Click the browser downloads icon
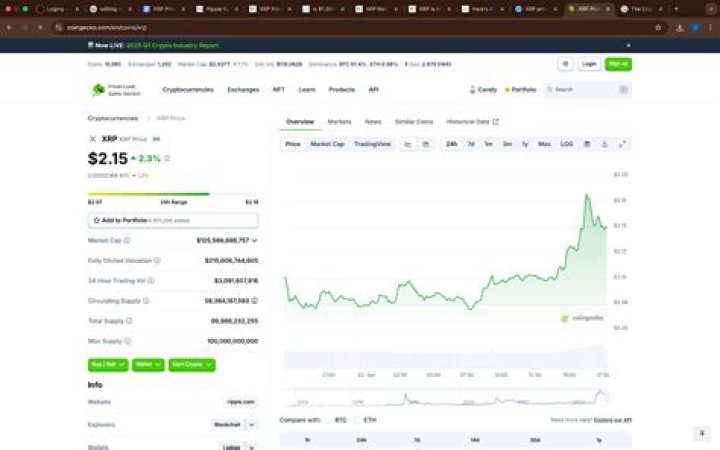 click(x=680, y=28)
